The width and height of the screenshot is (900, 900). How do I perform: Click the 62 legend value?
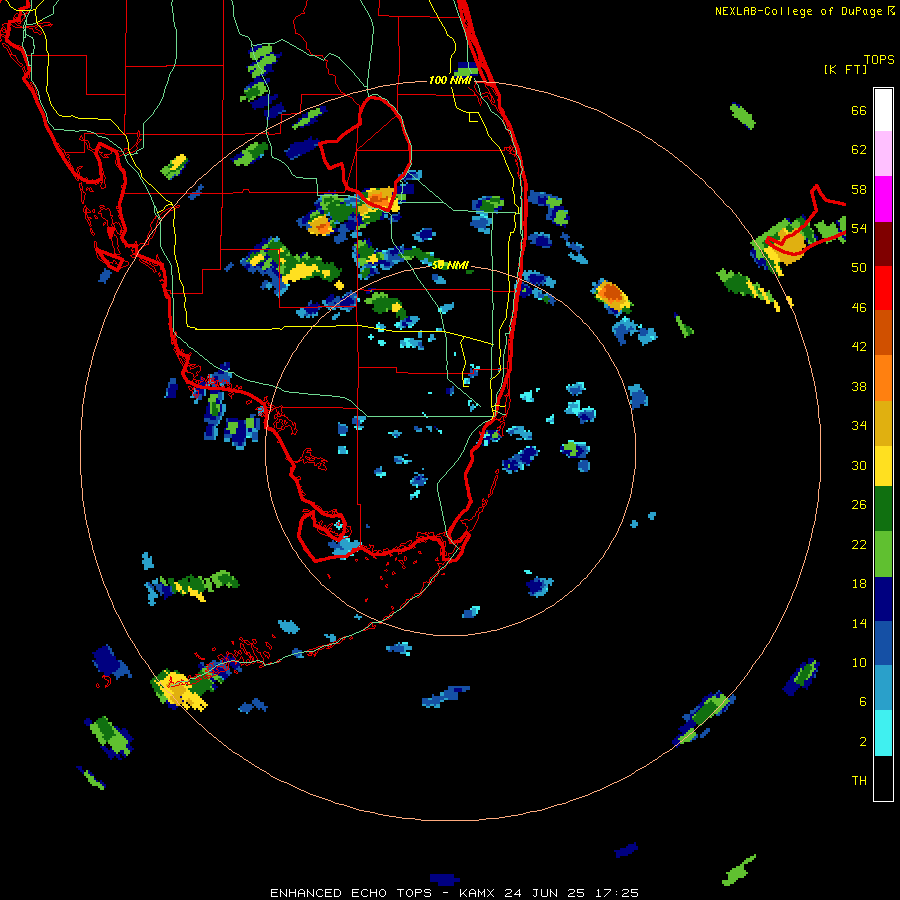859,149
